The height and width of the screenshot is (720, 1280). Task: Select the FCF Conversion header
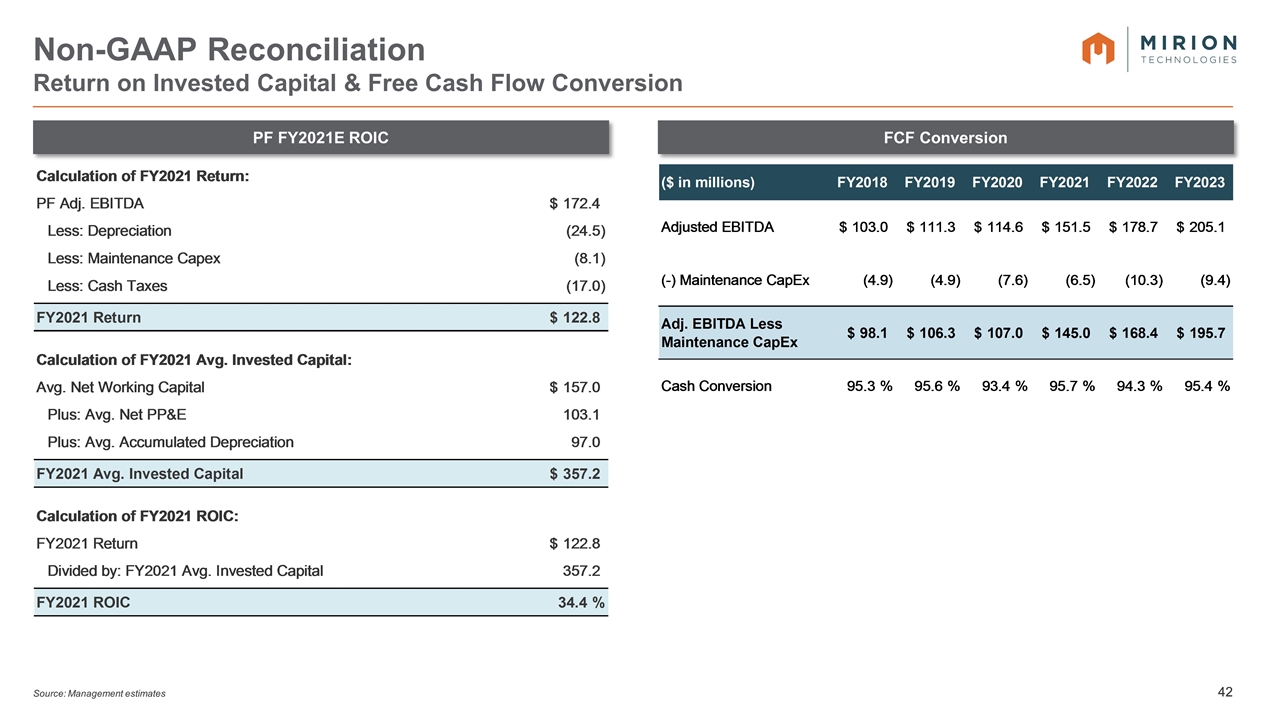coord(945,138)
